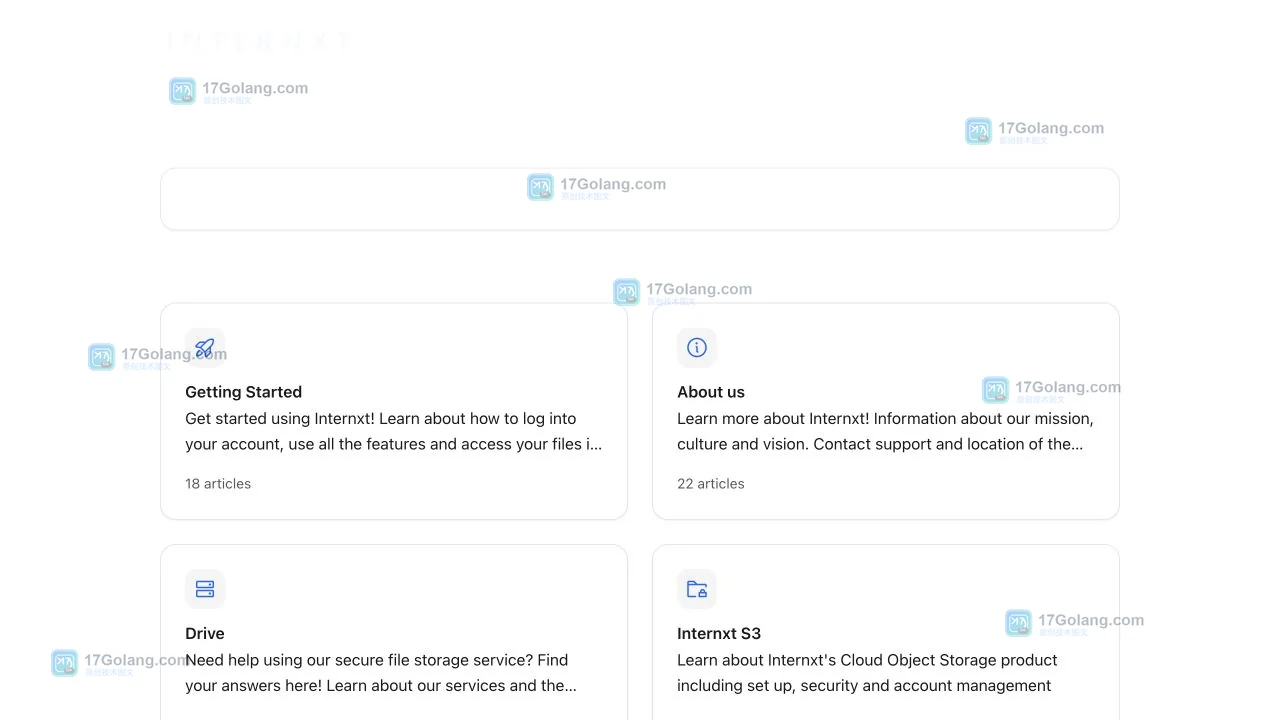Viewport: 1280px width, 720px height.
Task: Click the info circle icon above About us
Action: click(x=697, y=348)
